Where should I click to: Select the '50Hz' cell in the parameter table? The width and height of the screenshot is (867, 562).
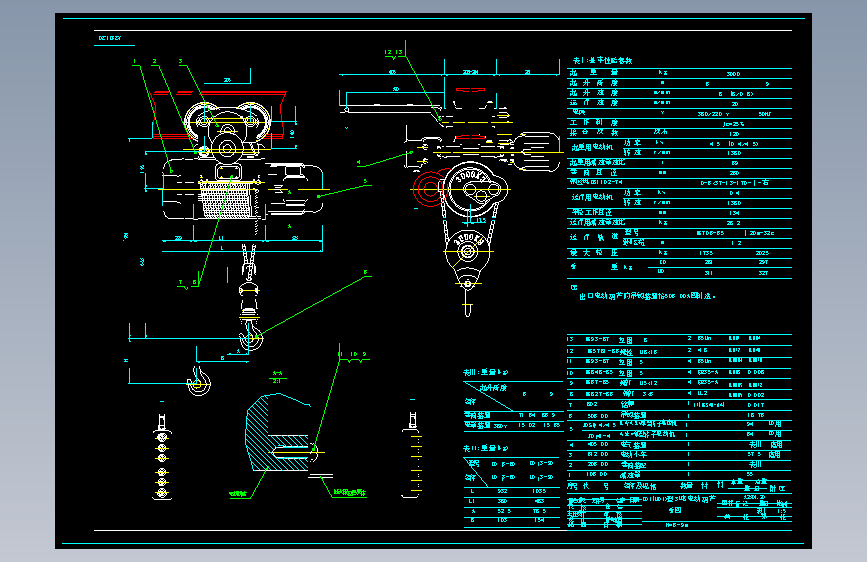[765, 114]
